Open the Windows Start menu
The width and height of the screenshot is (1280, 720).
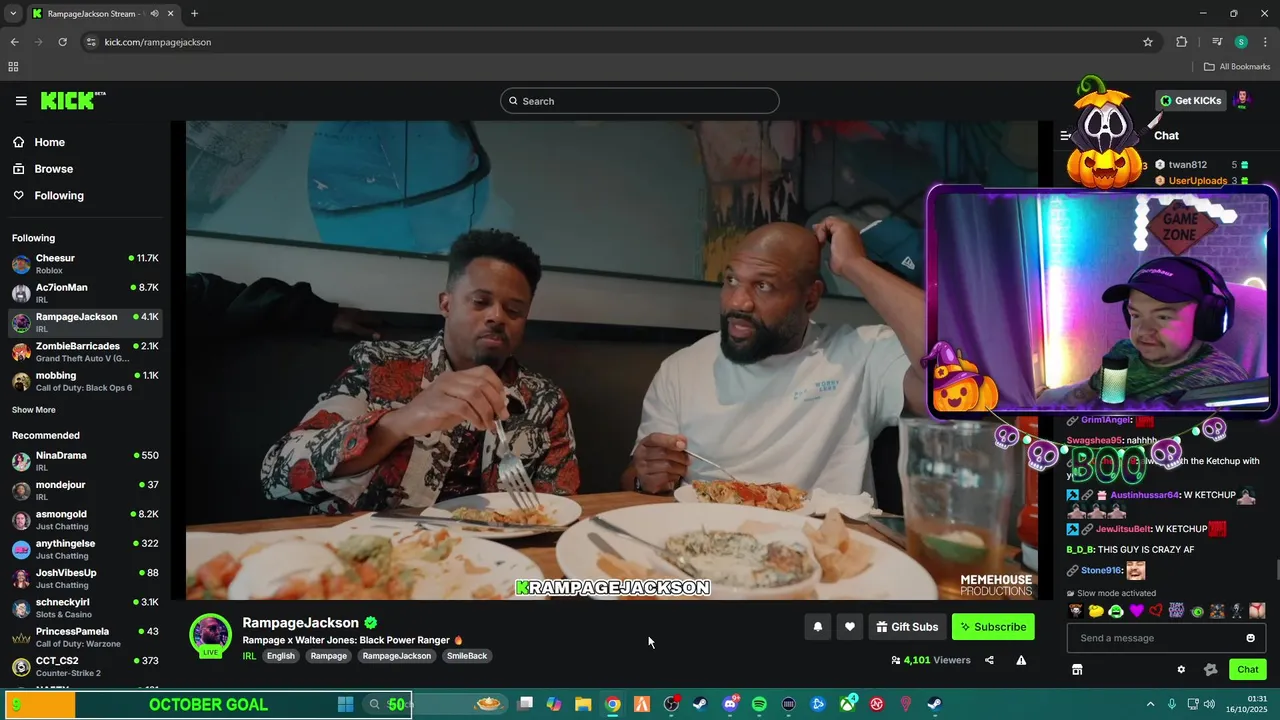point(345,704)
